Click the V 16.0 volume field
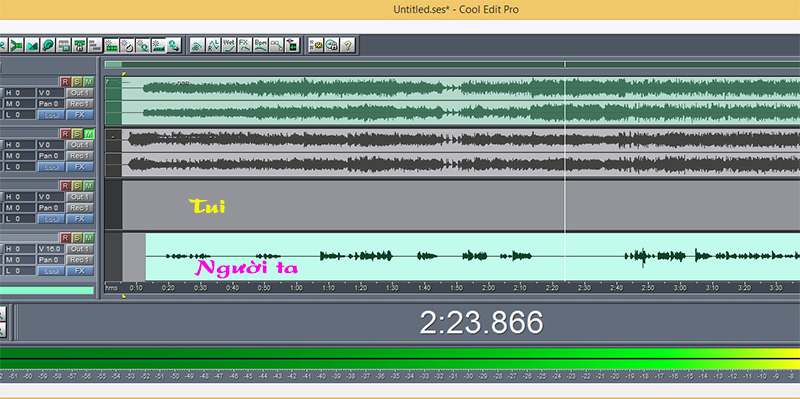 tap(52, 249)
